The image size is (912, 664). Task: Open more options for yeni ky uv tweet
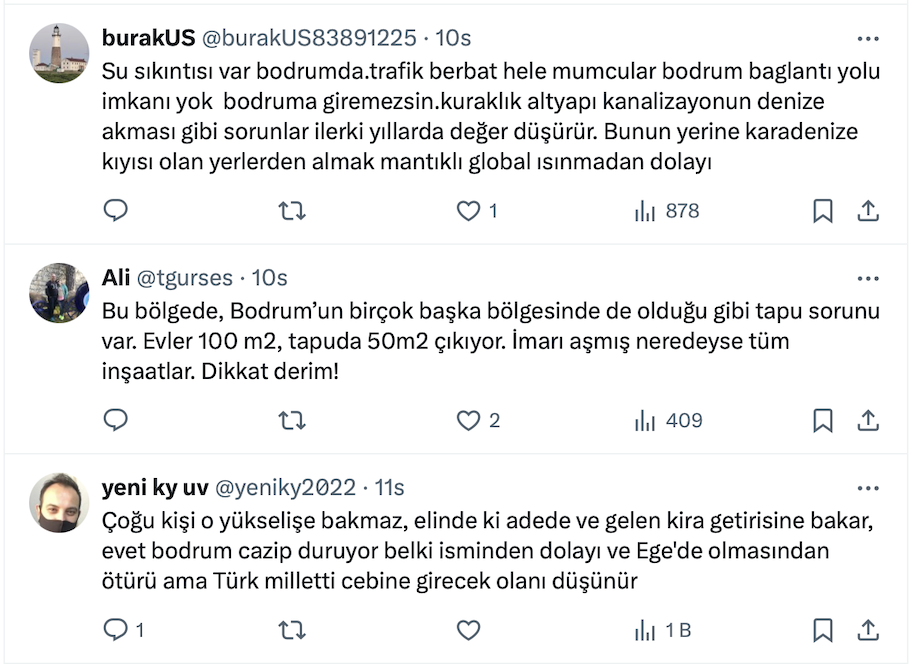pos(867,488)
